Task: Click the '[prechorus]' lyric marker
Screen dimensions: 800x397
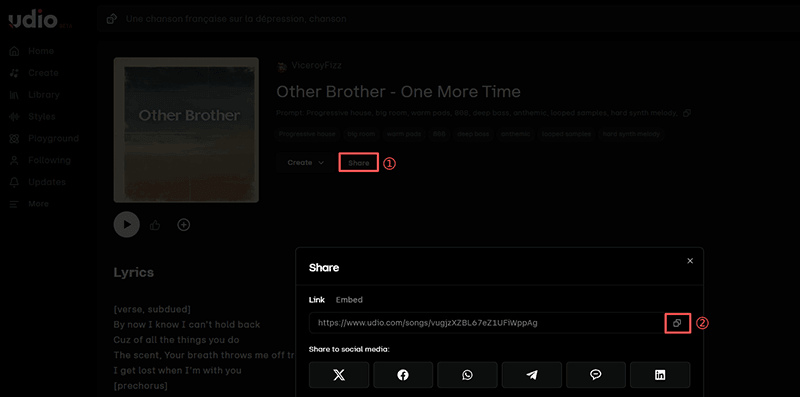Action: click(141, 385)
